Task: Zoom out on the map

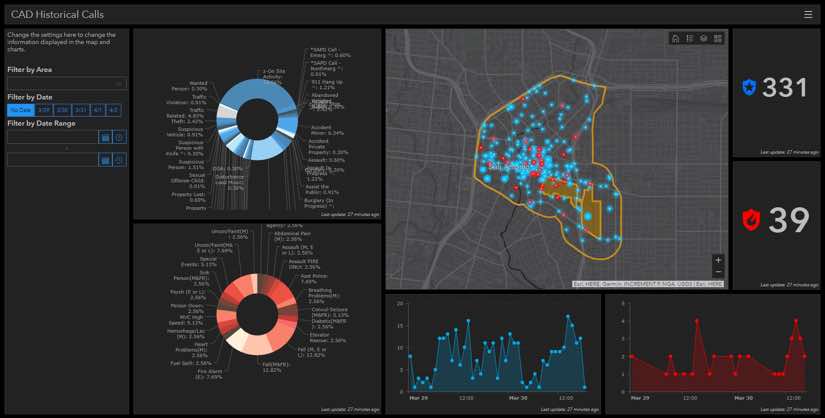Action: tap(718, 272)
